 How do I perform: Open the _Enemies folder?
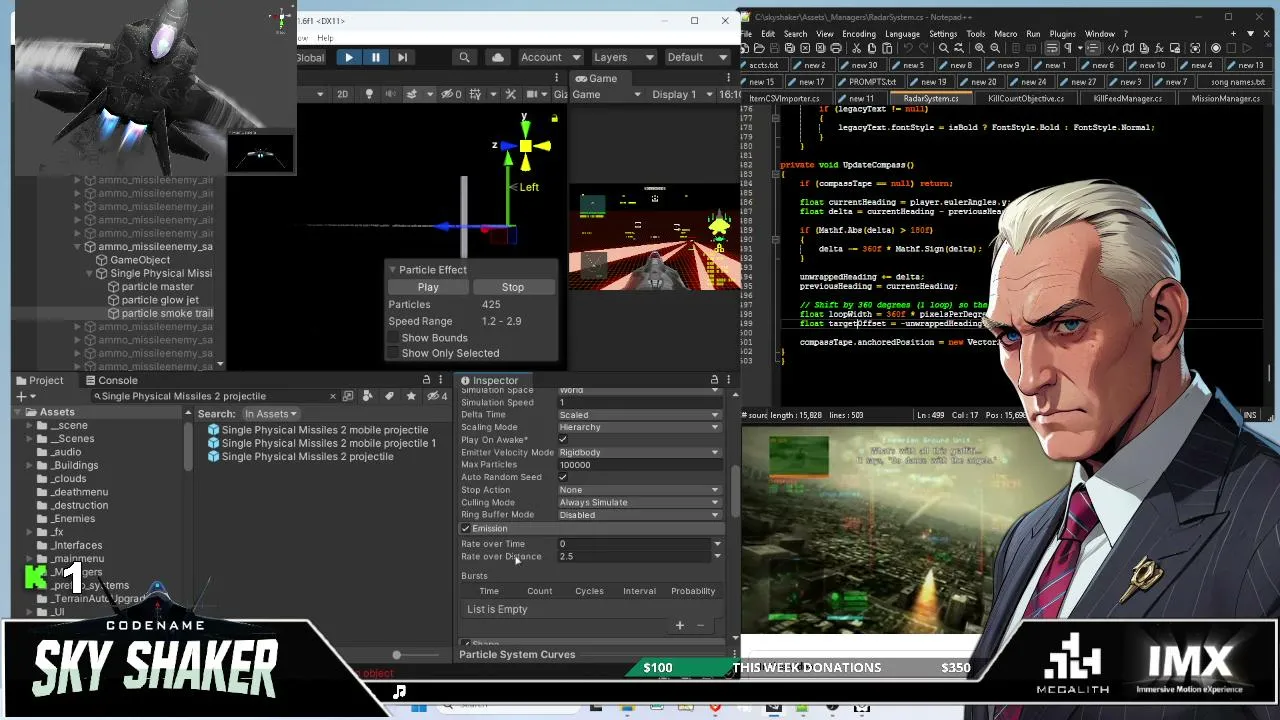click(73, 519)
